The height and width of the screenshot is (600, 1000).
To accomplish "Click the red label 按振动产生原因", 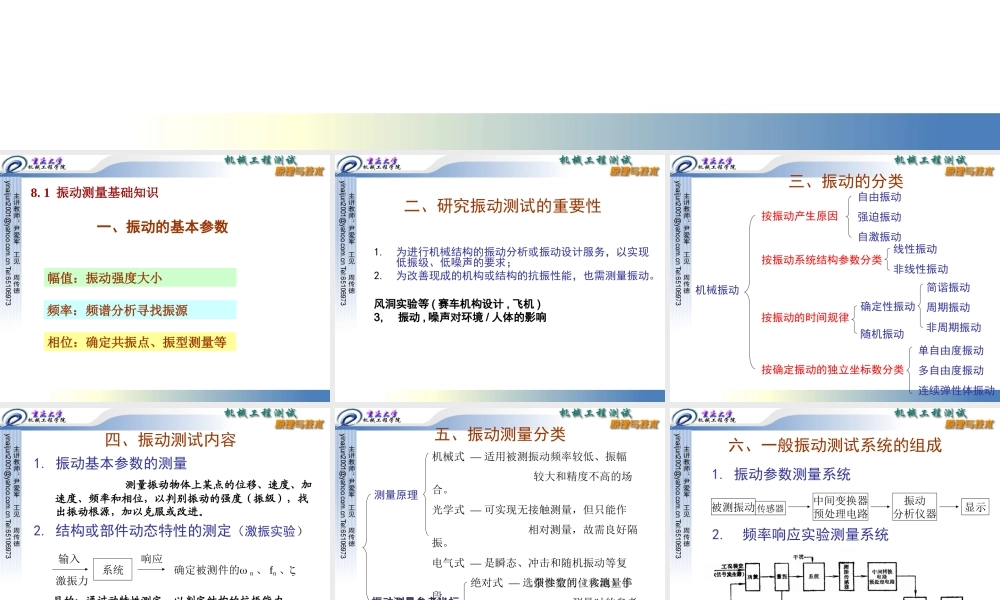I will click(799, 216).
